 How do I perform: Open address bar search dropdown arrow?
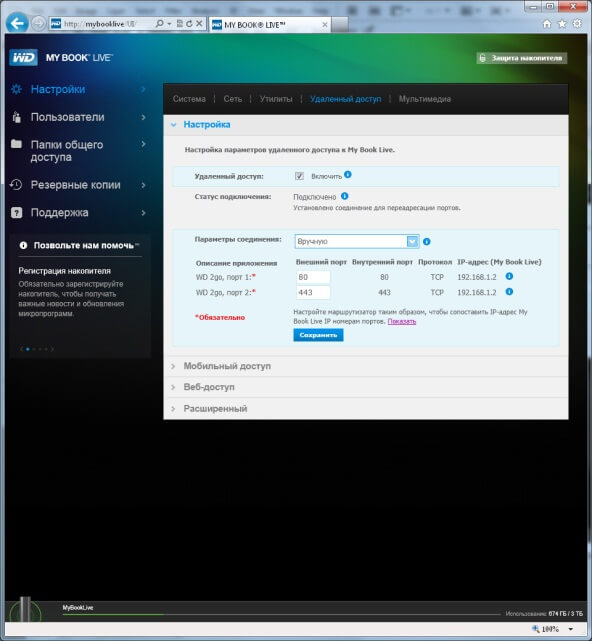169,24
